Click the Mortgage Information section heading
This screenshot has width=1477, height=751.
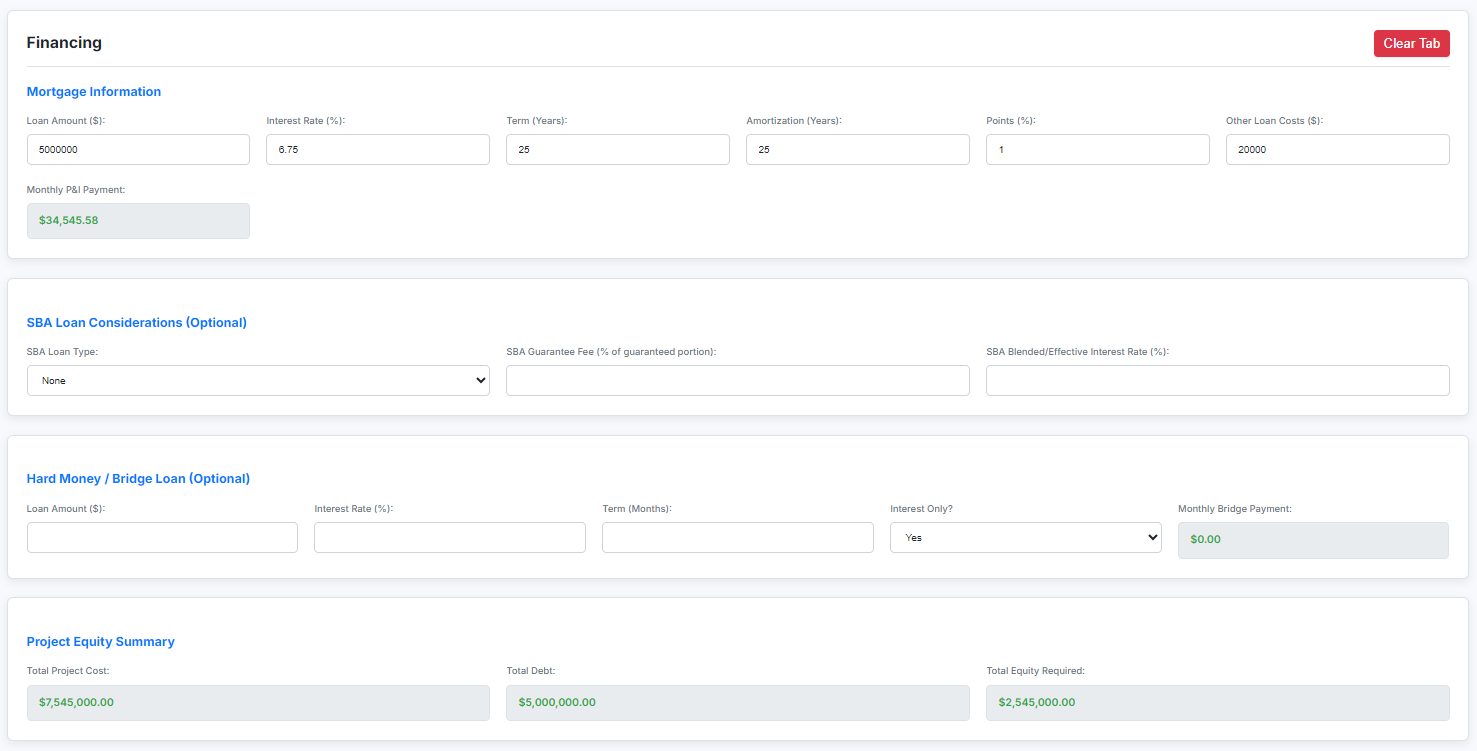[94, 91]
